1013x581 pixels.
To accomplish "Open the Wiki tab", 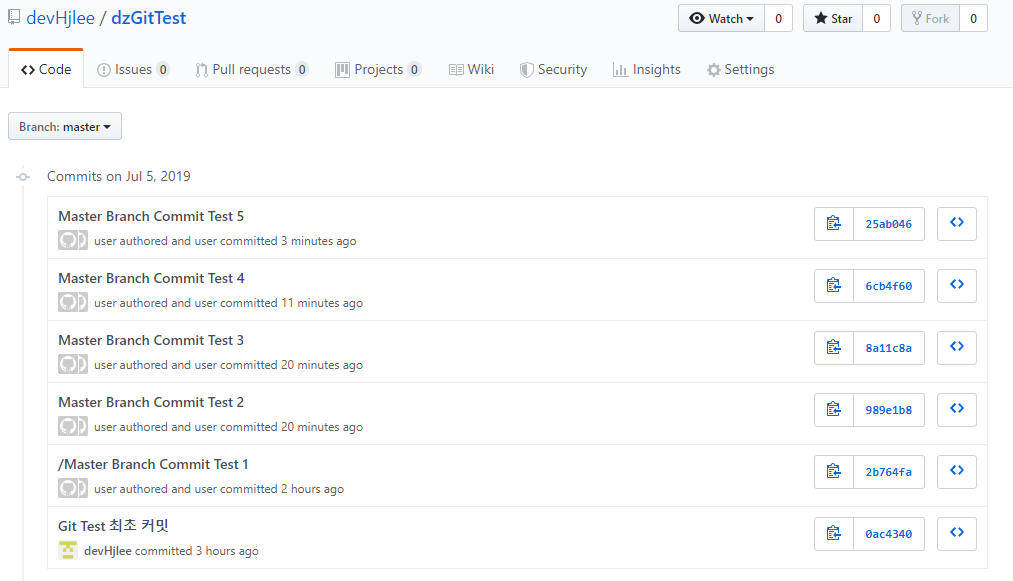I will coord(472,69).
